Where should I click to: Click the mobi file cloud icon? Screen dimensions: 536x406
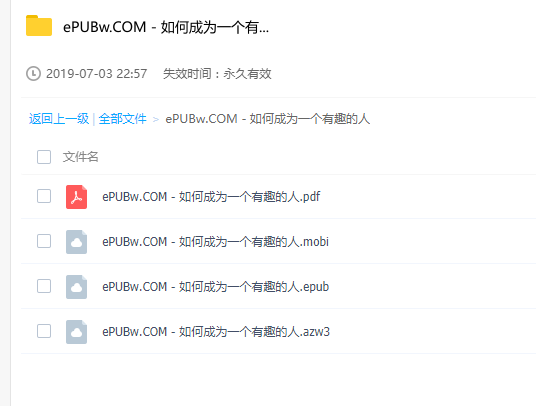76,242
